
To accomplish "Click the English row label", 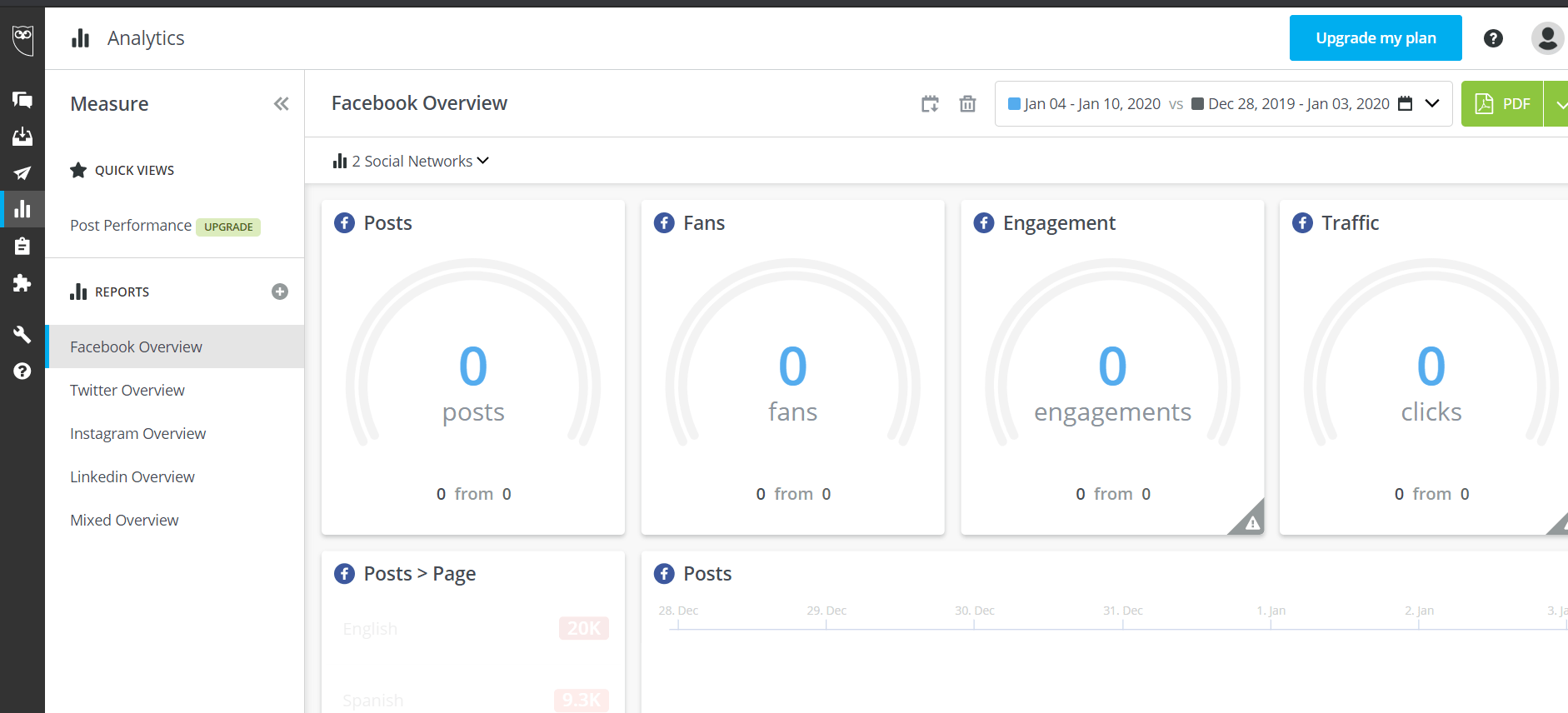I will click(370, 629).
